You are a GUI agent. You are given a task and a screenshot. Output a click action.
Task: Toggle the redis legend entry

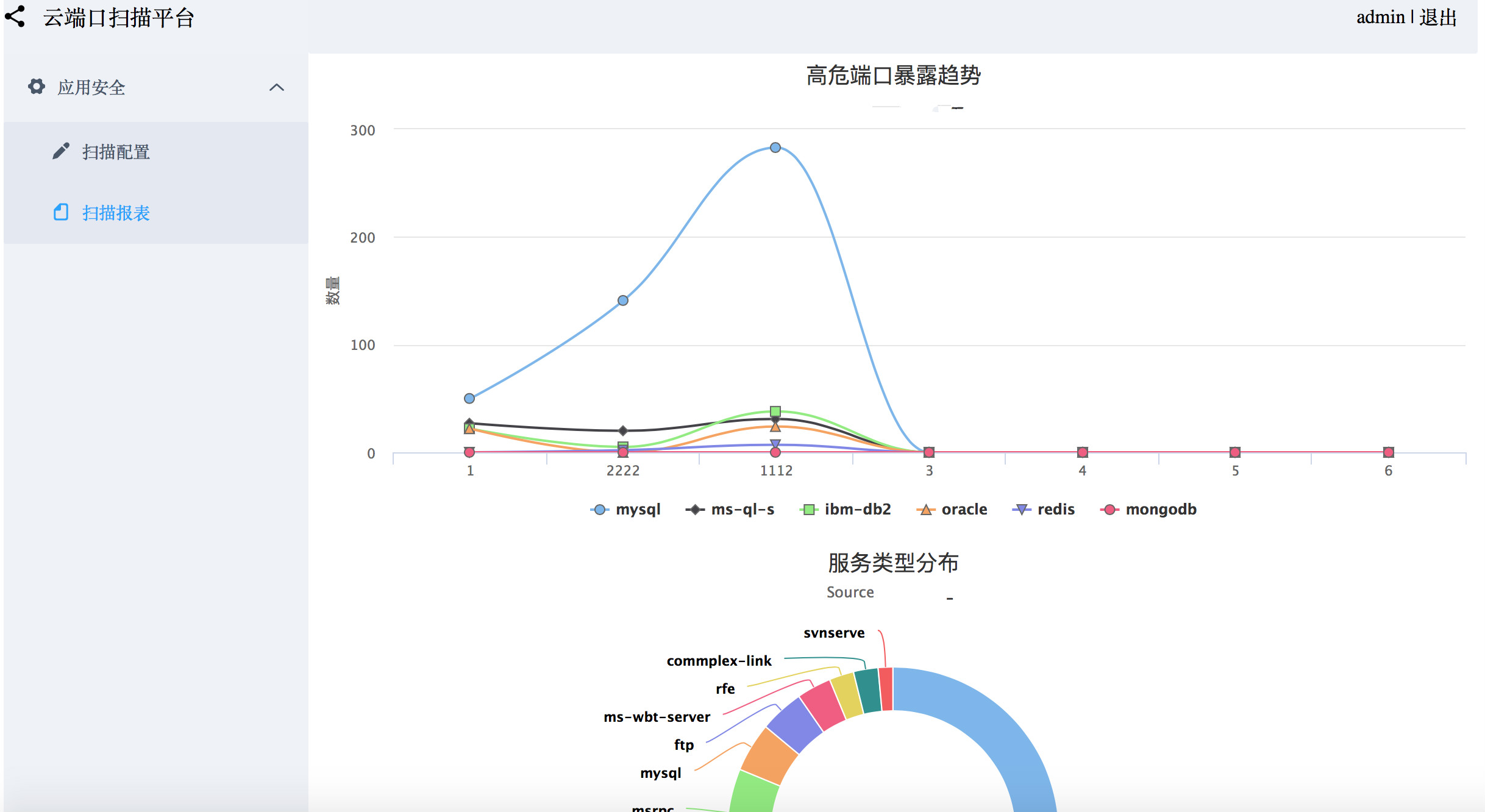(x=1043, y=509)
